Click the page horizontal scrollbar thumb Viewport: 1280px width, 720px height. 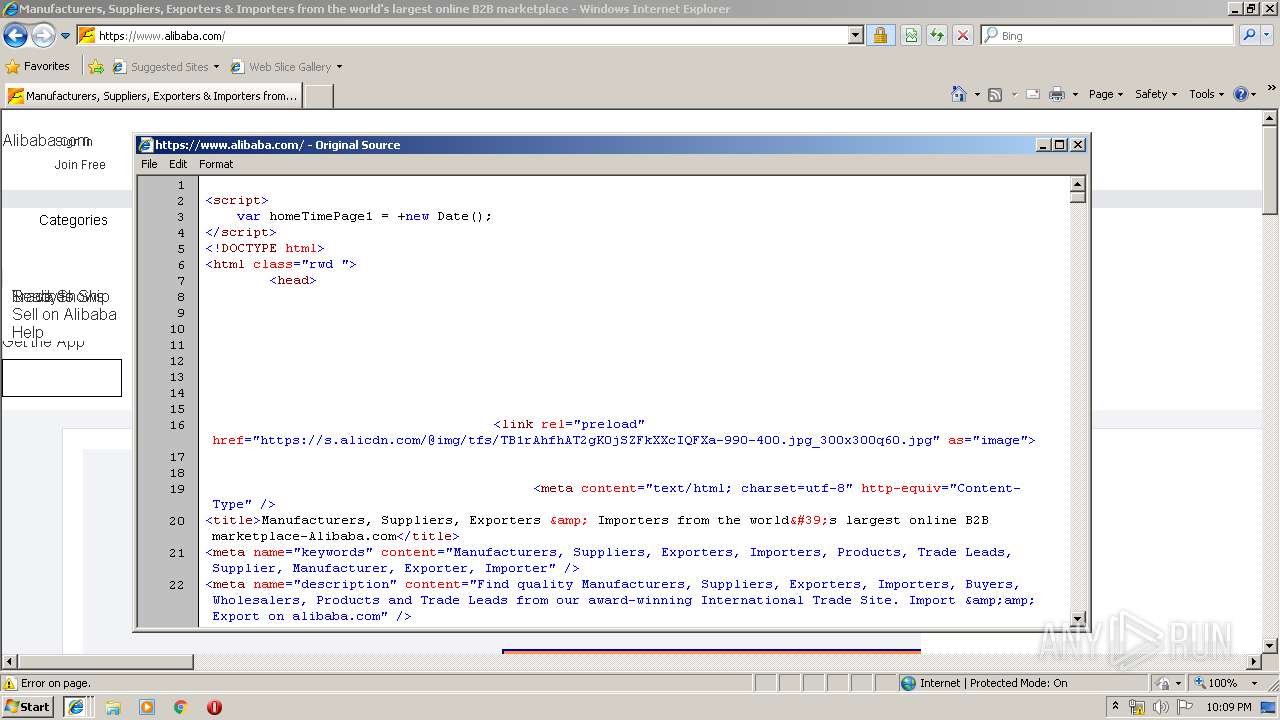point(105,662)
